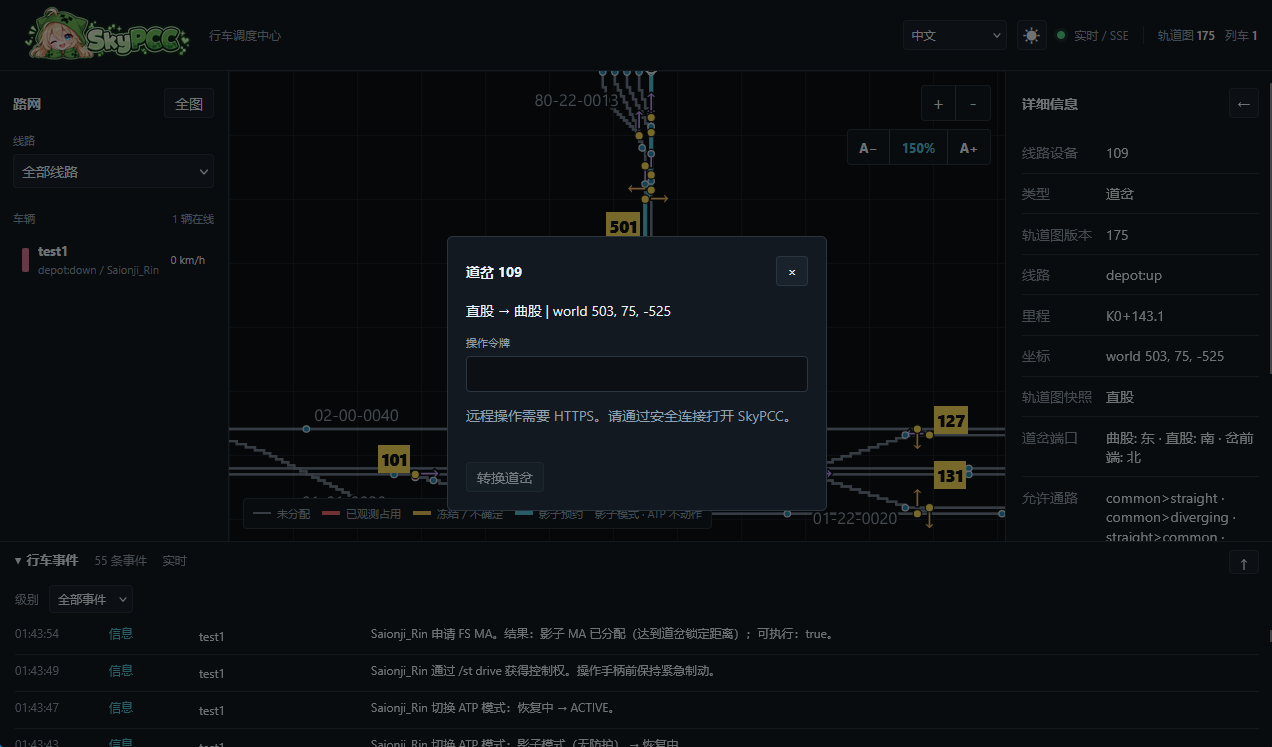Click the 01:43:47 ATP mode event row
This screenshot has width=1272, height=747.
pyautogui.click(x=636, y=708)
